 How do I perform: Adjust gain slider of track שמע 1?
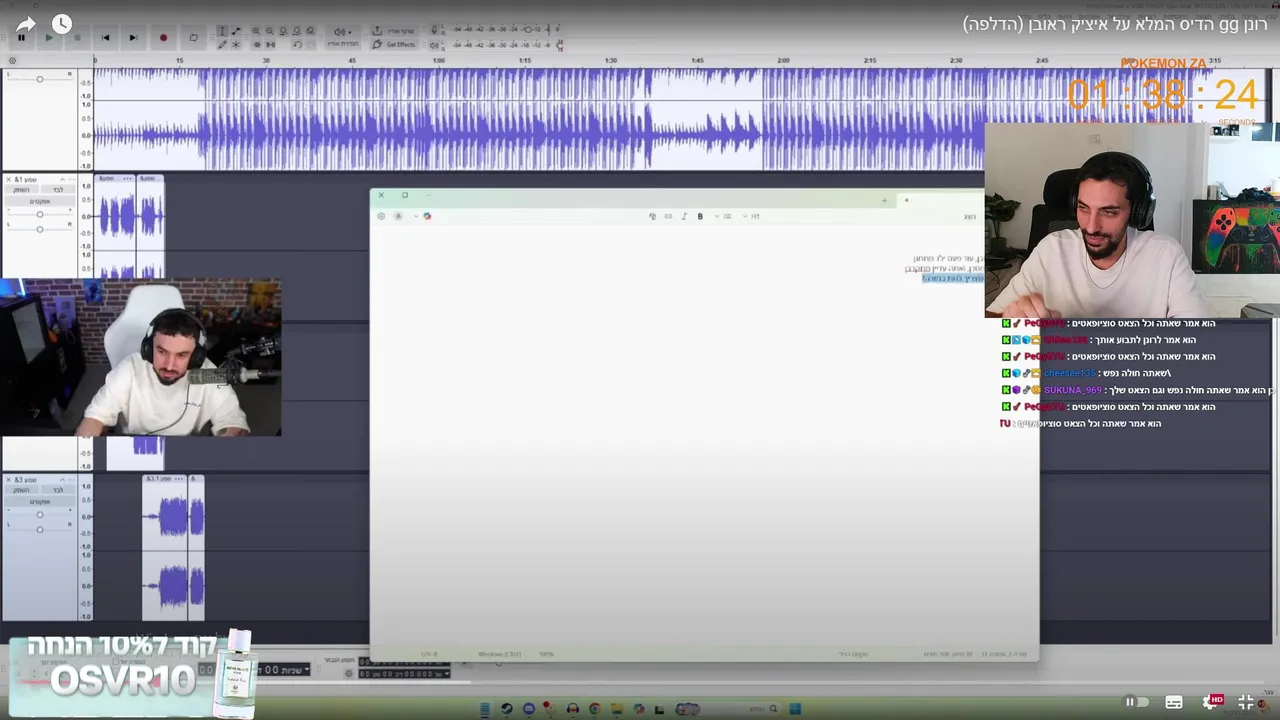click(40, 214)
